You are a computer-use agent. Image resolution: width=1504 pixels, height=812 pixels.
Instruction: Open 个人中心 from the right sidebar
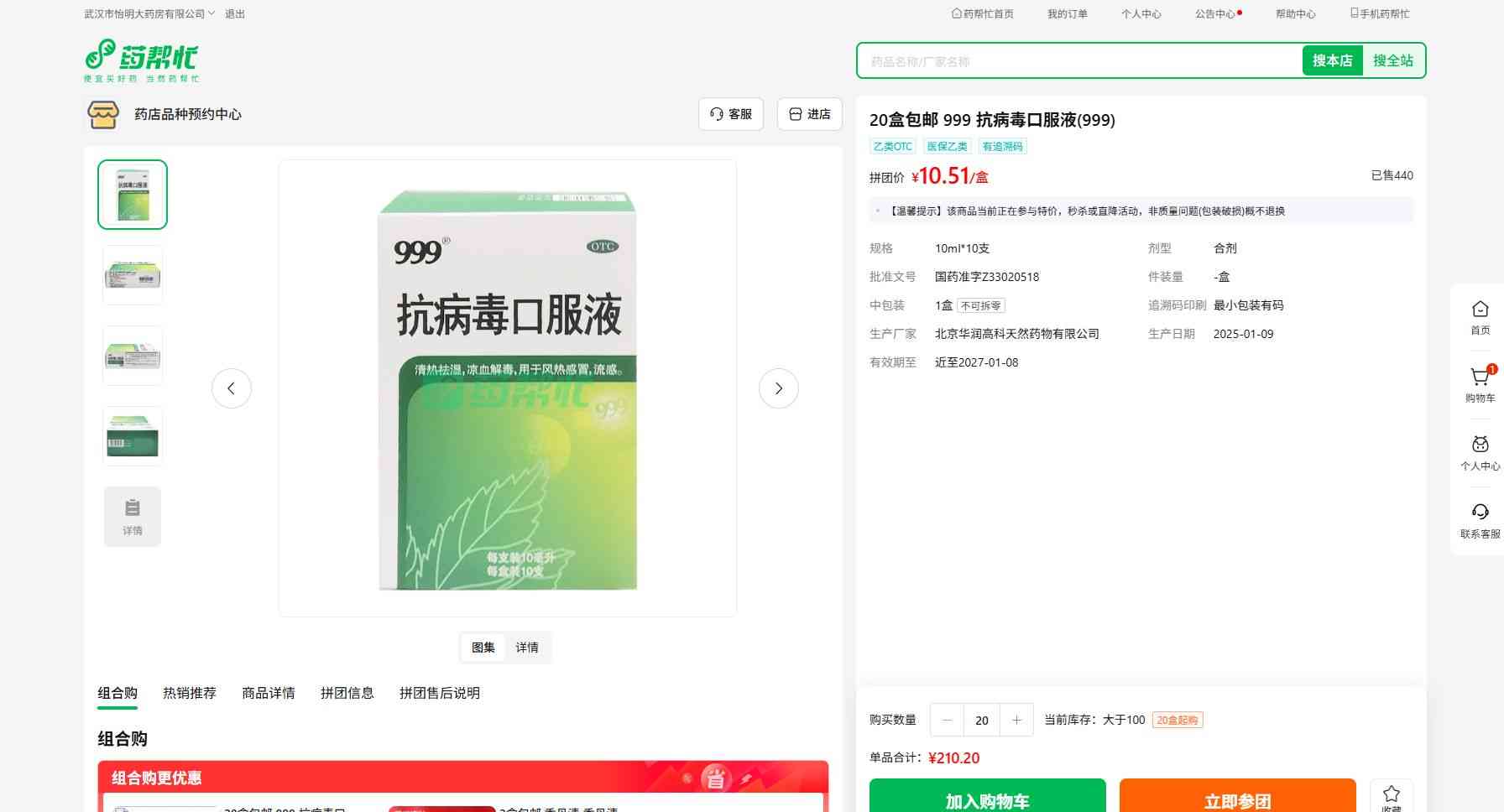(x=1480, y=452)
